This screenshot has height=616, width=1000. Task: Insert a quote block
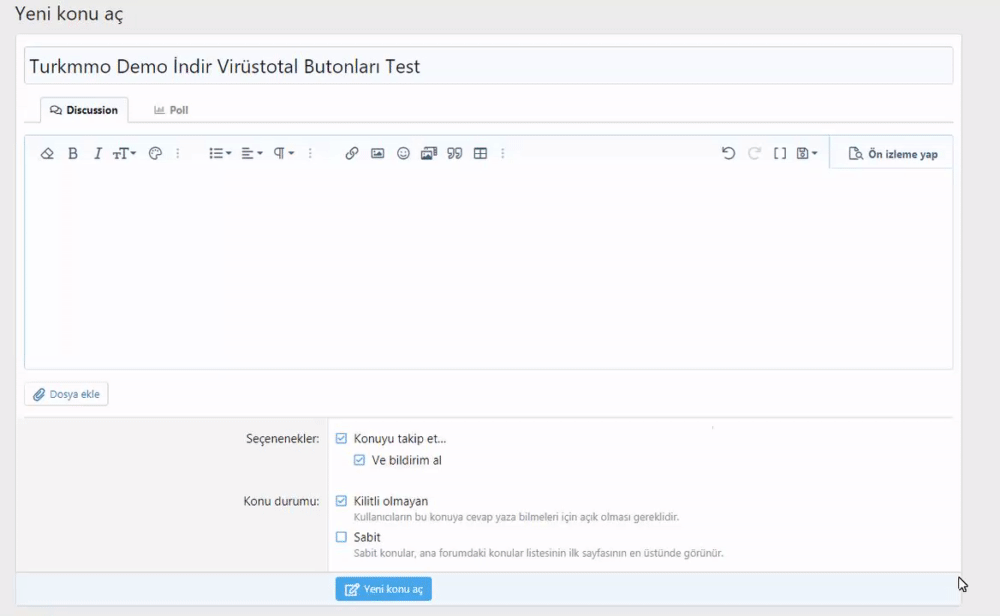(x=455, y=154)
